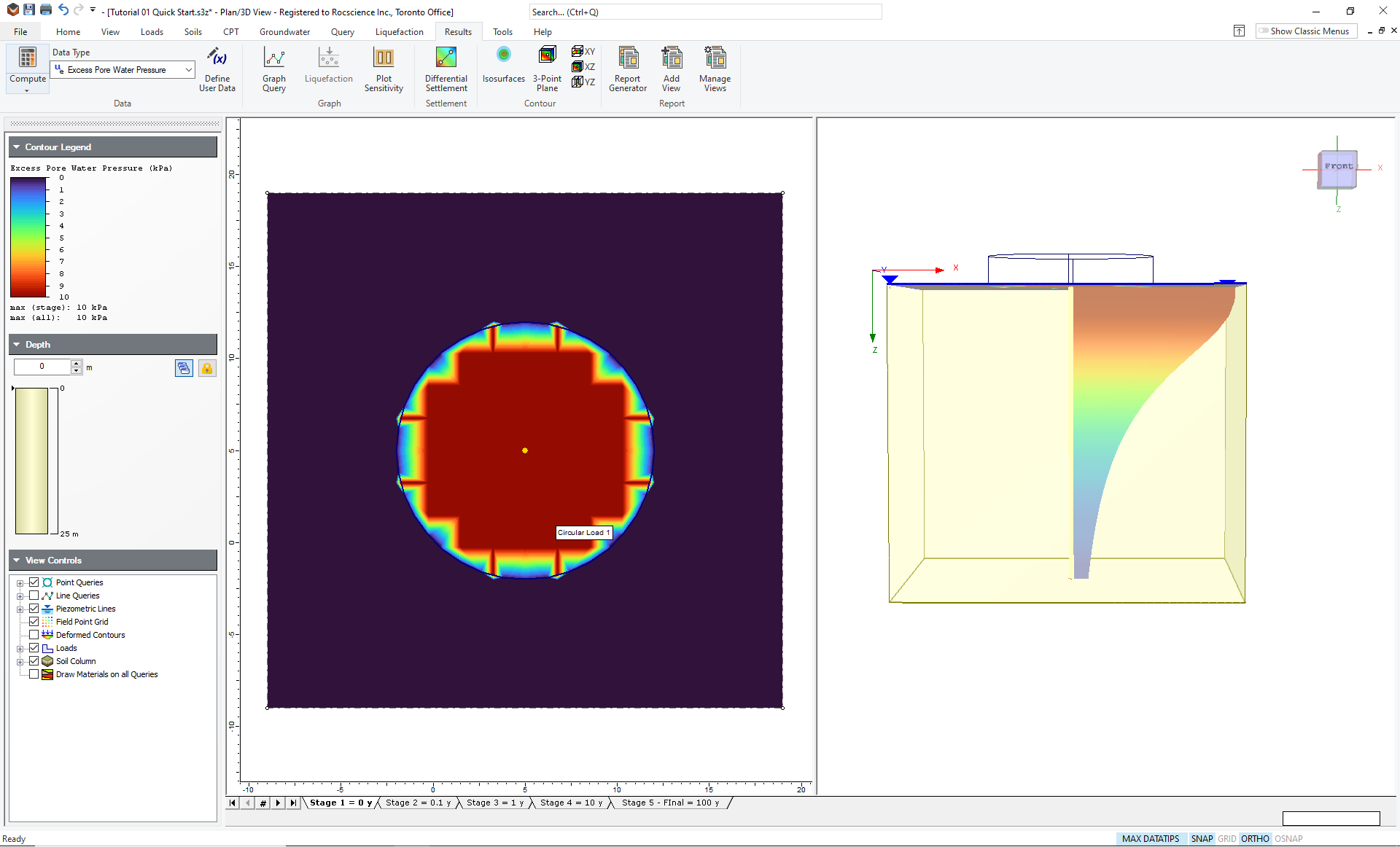The image size is (1400, 847).
Task: Uncheck the Field Point Grid checkbox
Action: pyautogui.click(x=34, y=622)
